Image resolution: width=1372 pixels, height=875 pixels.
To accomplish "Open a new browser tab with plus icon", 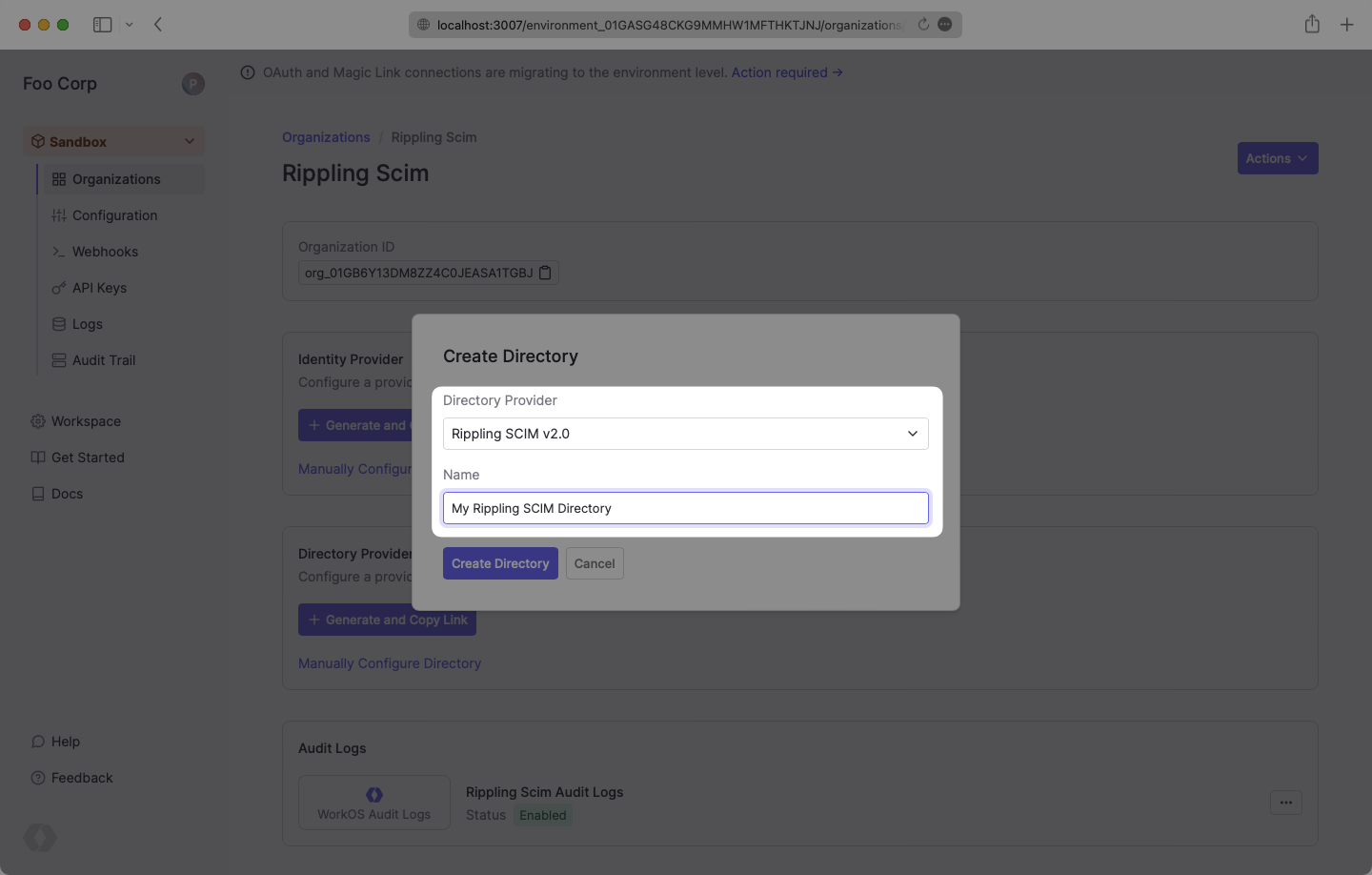I will (1346, 25).
